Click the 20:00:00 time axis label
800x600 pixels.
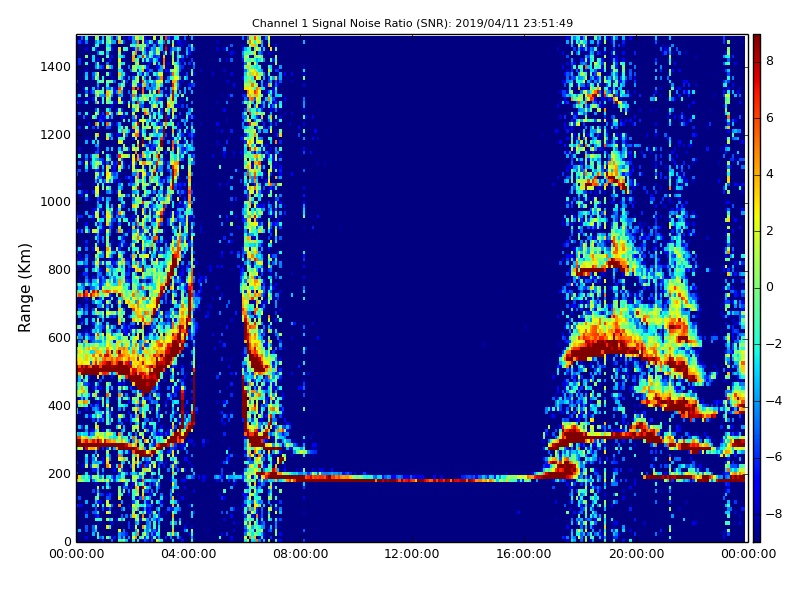(636, 554)
